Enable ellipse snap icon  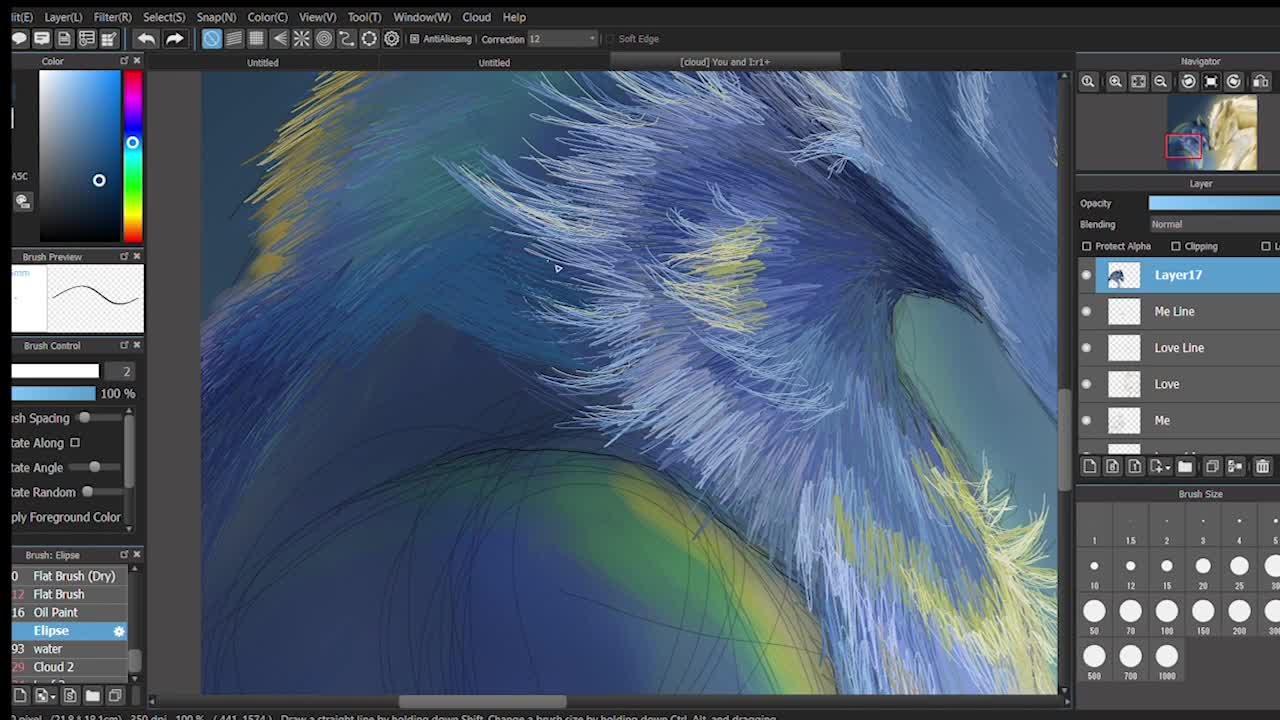pos(369,39)
